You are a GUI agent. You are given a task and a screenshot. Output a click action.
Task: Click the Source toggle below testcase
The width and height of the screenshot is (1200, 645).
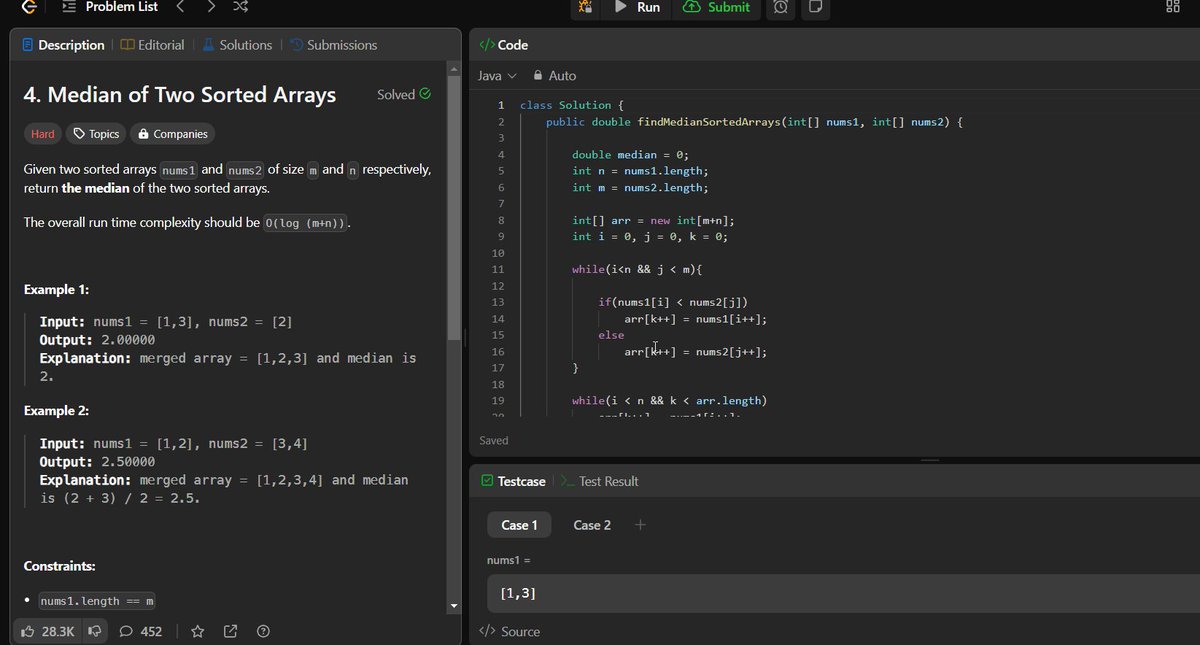pyautogui.click(x=510, y=631)
